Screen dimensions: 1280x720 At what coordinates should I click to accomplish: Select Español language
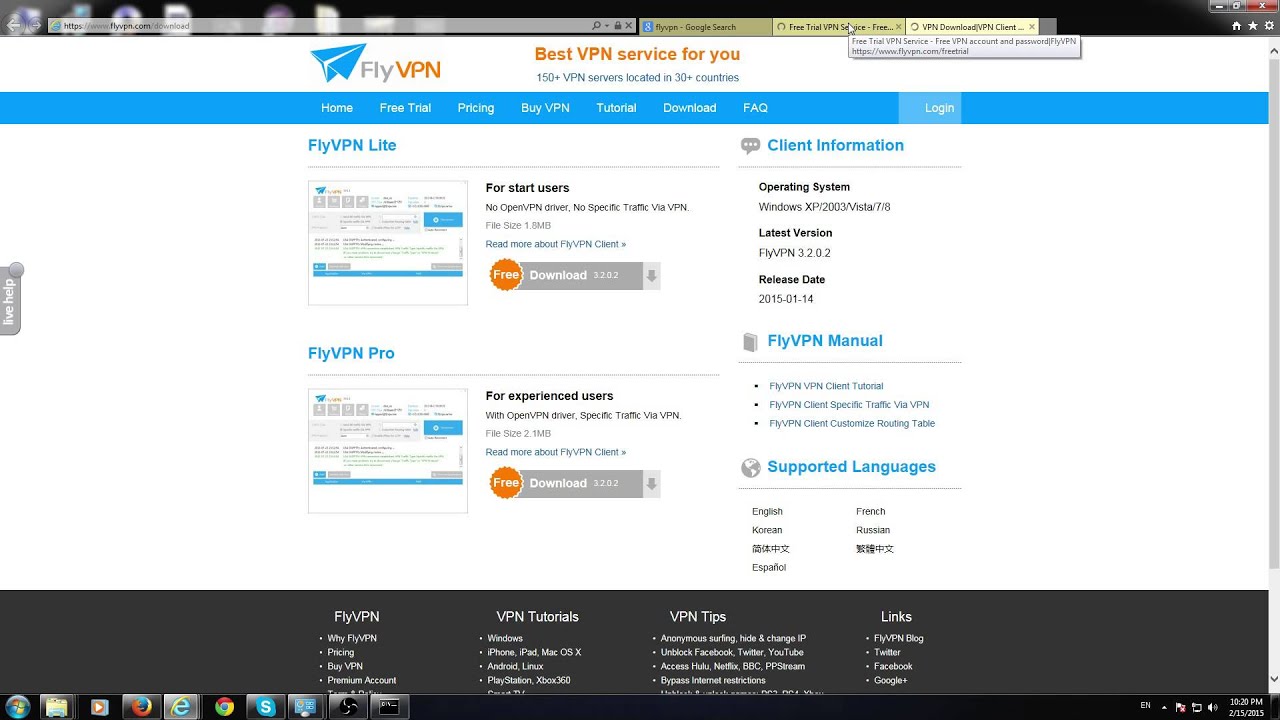coord(769,567)
